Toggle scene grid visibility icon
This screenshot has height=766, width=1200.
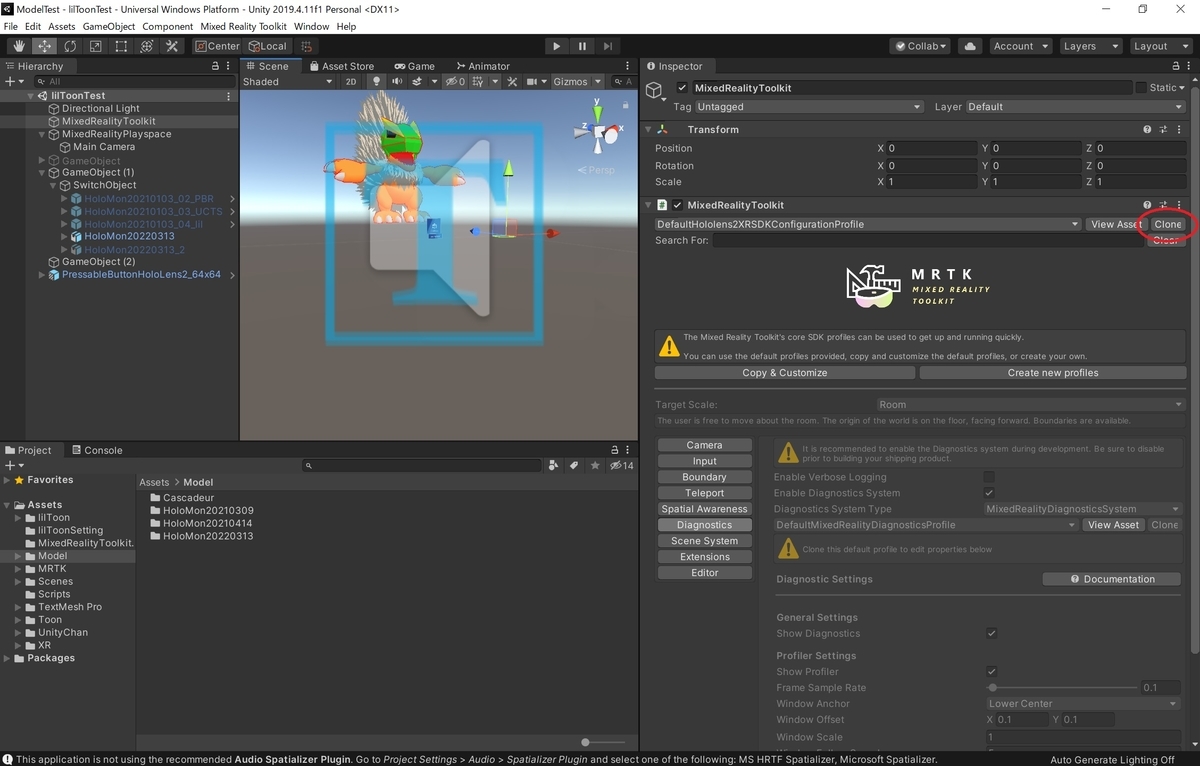click(478, 82)
